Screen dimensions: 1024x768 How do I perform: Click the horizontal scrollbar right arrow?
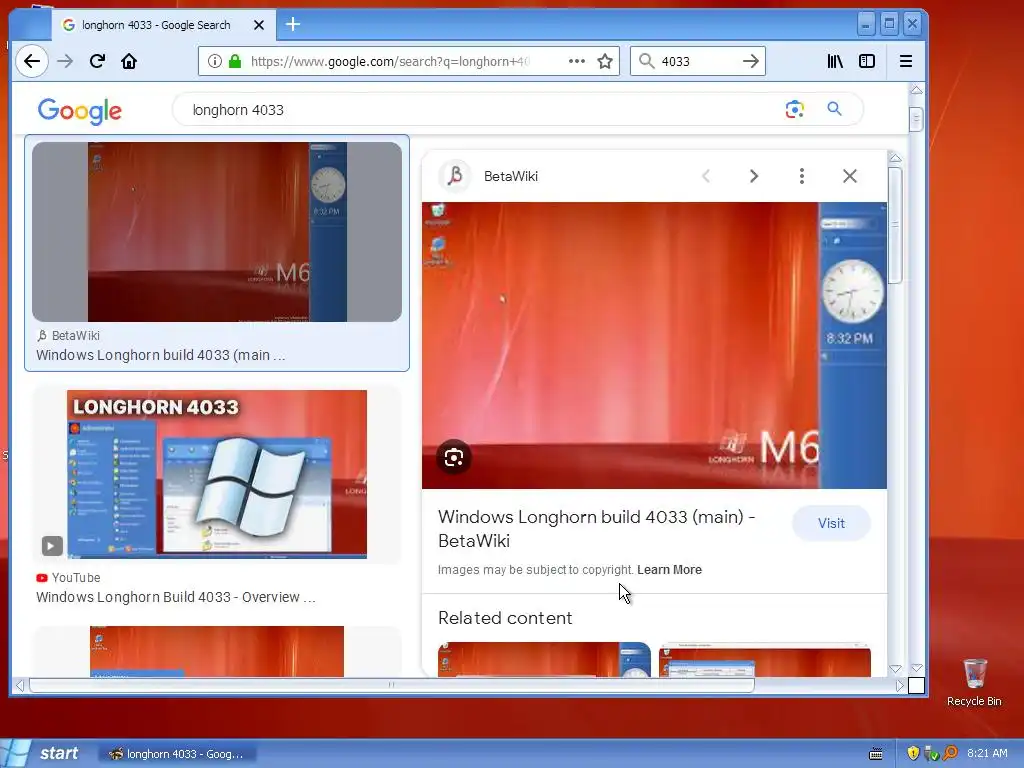point(900,685)
